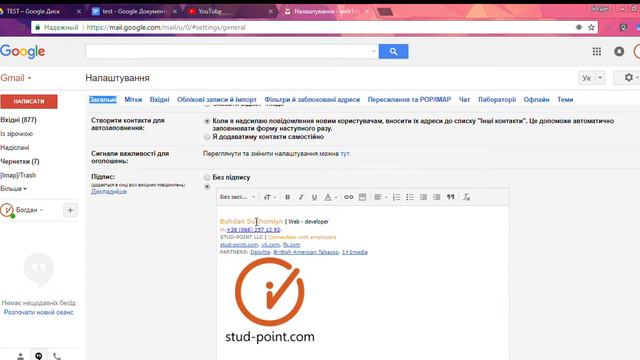This screenshot has width=640, height=360.
Task: Open search options arrow in search box
Action: coord(373,51)
